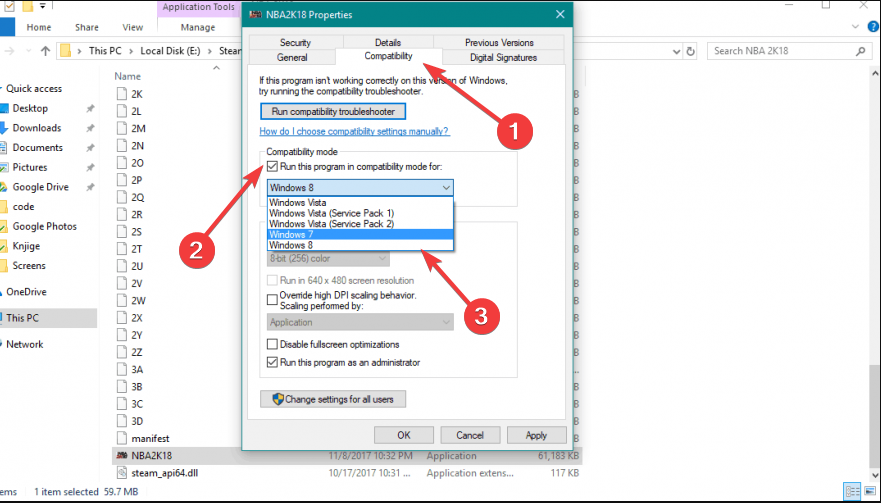Select the Desktop folder in Quick access
Screen dimensions: 881x503
30,108
